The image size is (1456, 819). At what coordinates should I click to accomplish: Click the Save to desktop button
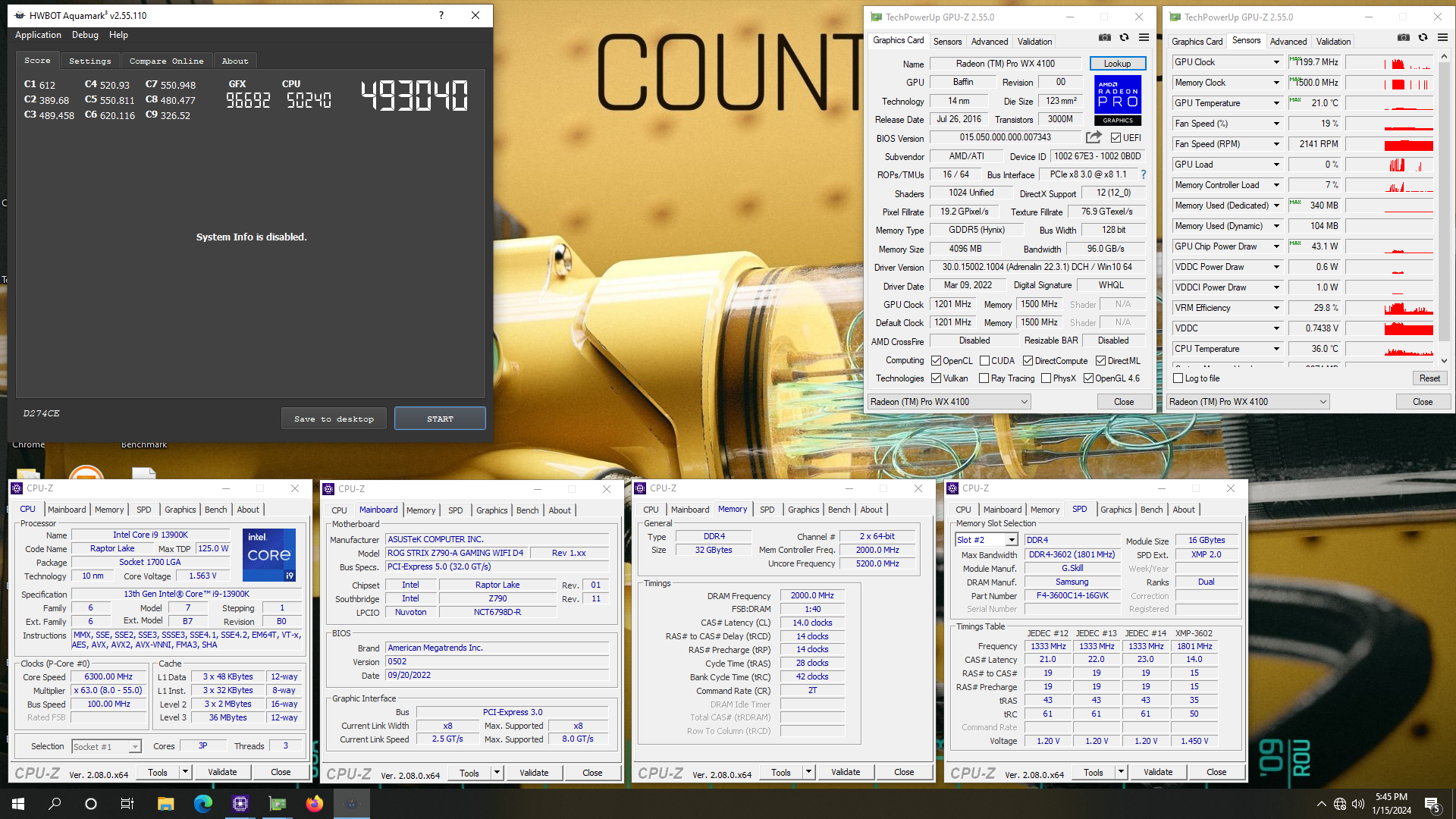[334, 419]
